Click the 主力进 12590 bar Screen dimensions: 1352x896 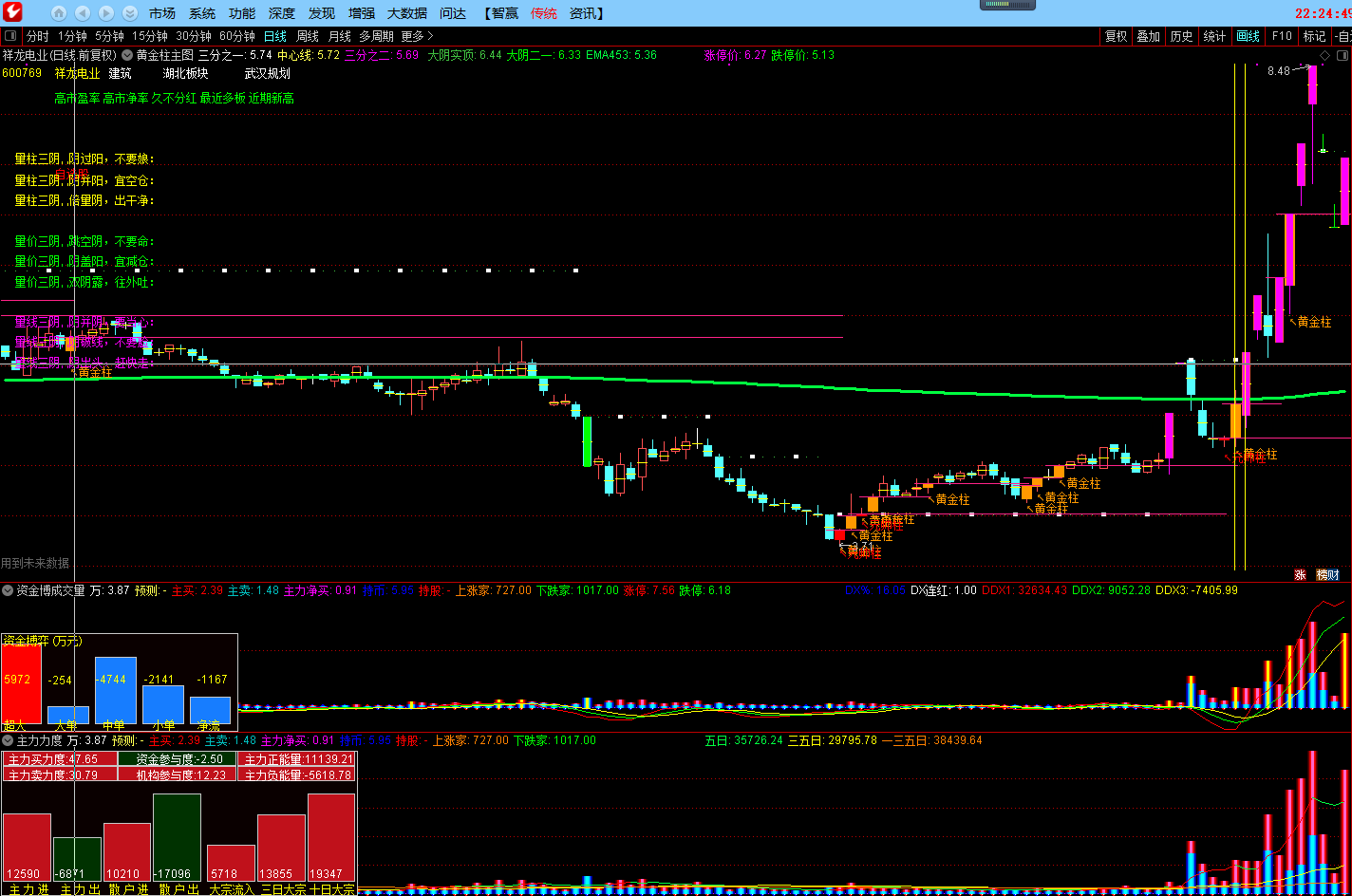tap(27, 848)
